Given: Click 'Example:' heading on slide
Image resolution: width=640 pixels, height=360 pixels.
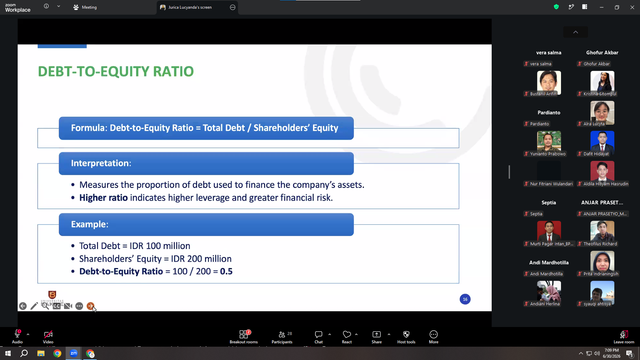Looking at the screenshot, I should (x=90, y=224).
